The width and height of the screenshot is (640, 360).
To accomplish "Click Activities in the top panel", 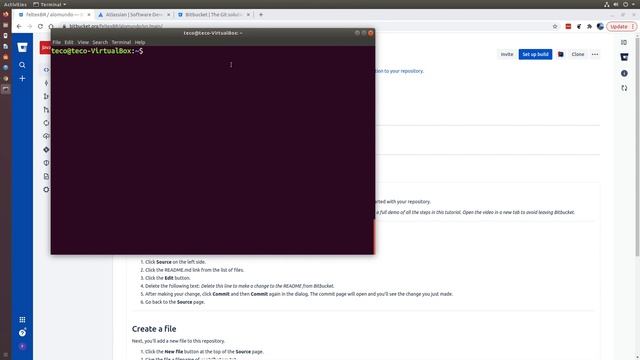I will click(15, 4).
